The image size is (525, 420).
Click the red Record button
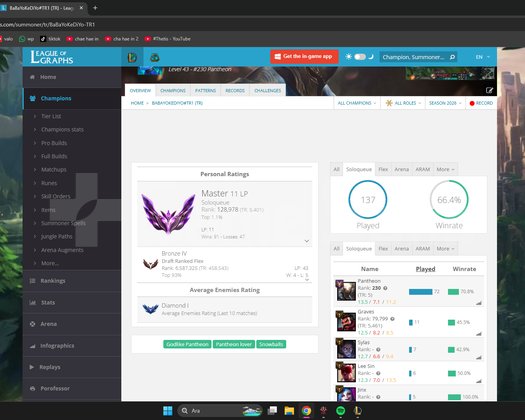coord(481,103)
